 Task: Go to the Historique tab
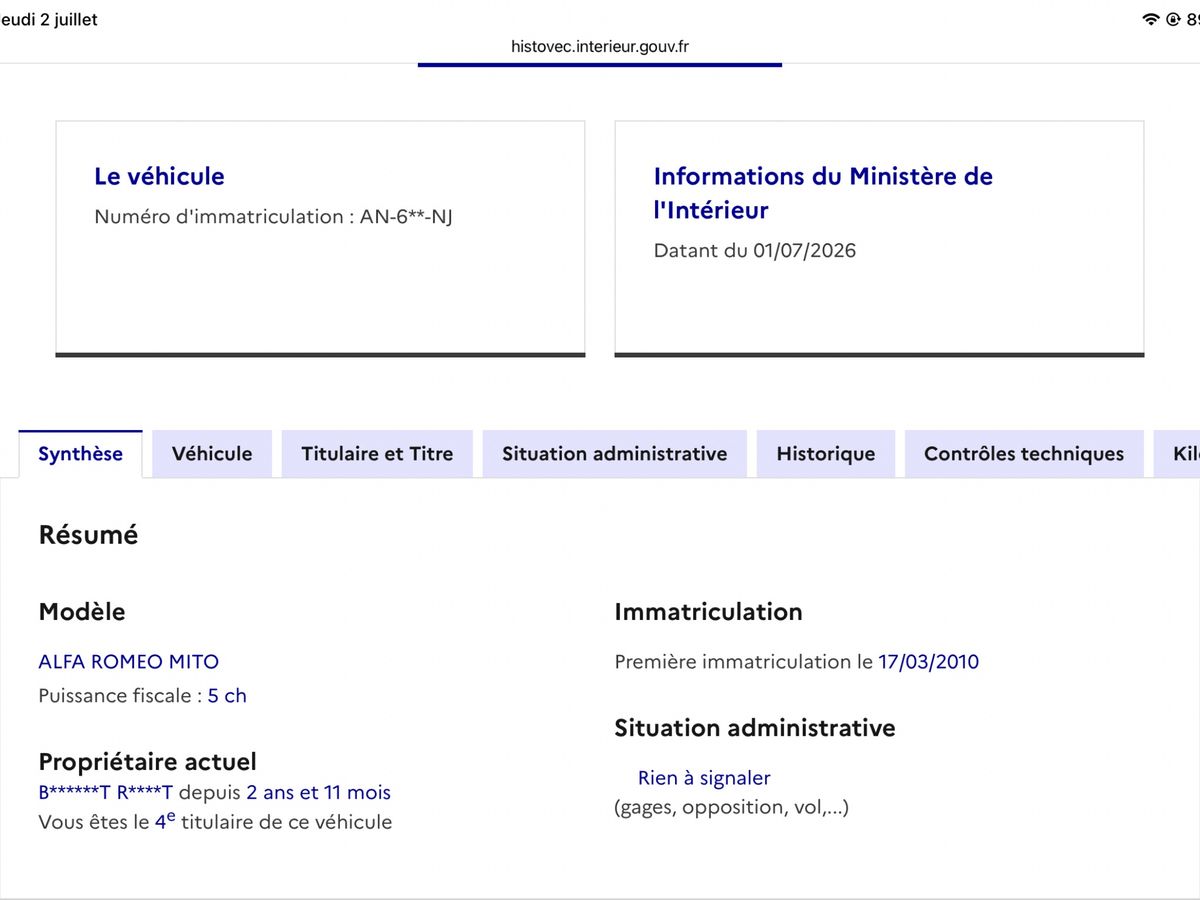point(825,454)
